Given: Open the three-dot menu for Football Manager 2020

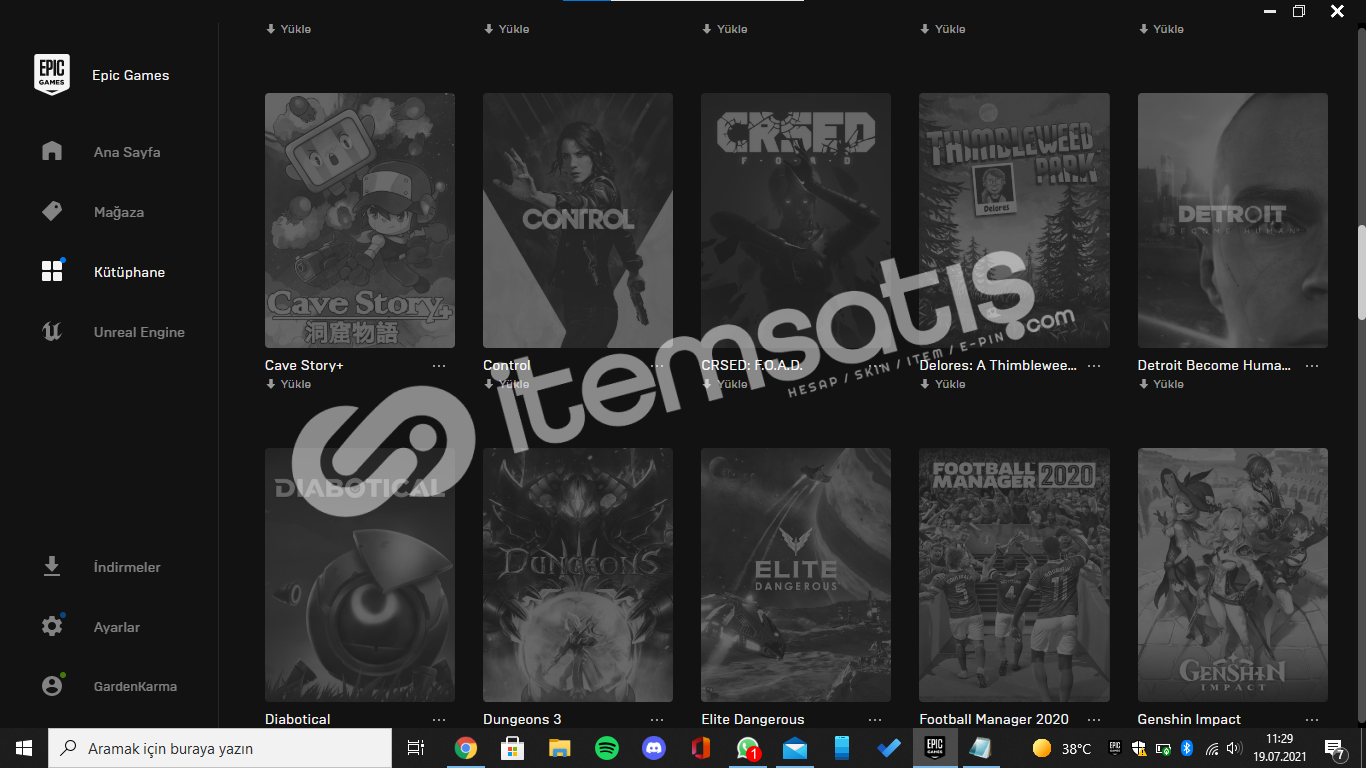Looking at the screenshot, I should tap(1094, 720).
